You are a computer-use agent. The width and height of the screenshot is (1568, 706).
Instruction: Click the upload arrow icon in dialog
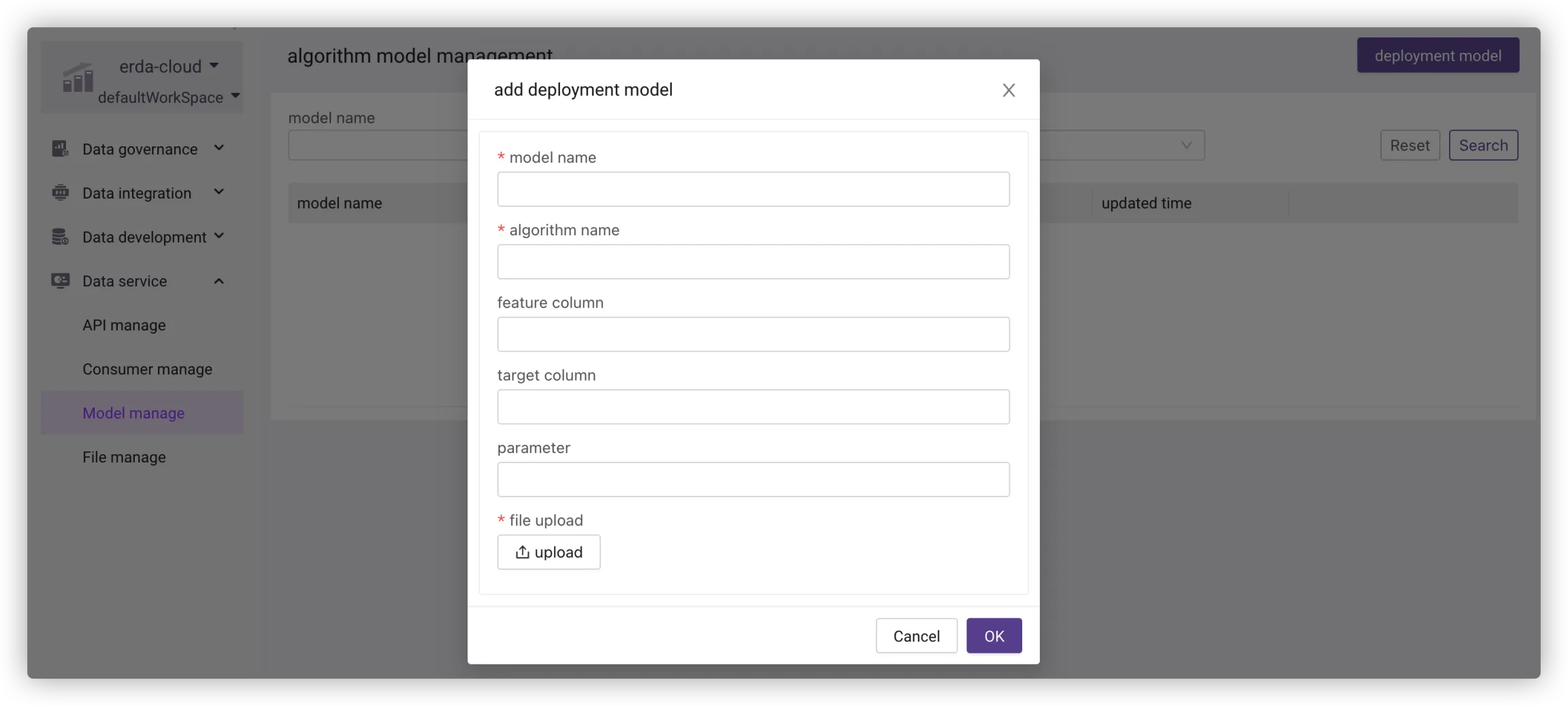point(522,552)
